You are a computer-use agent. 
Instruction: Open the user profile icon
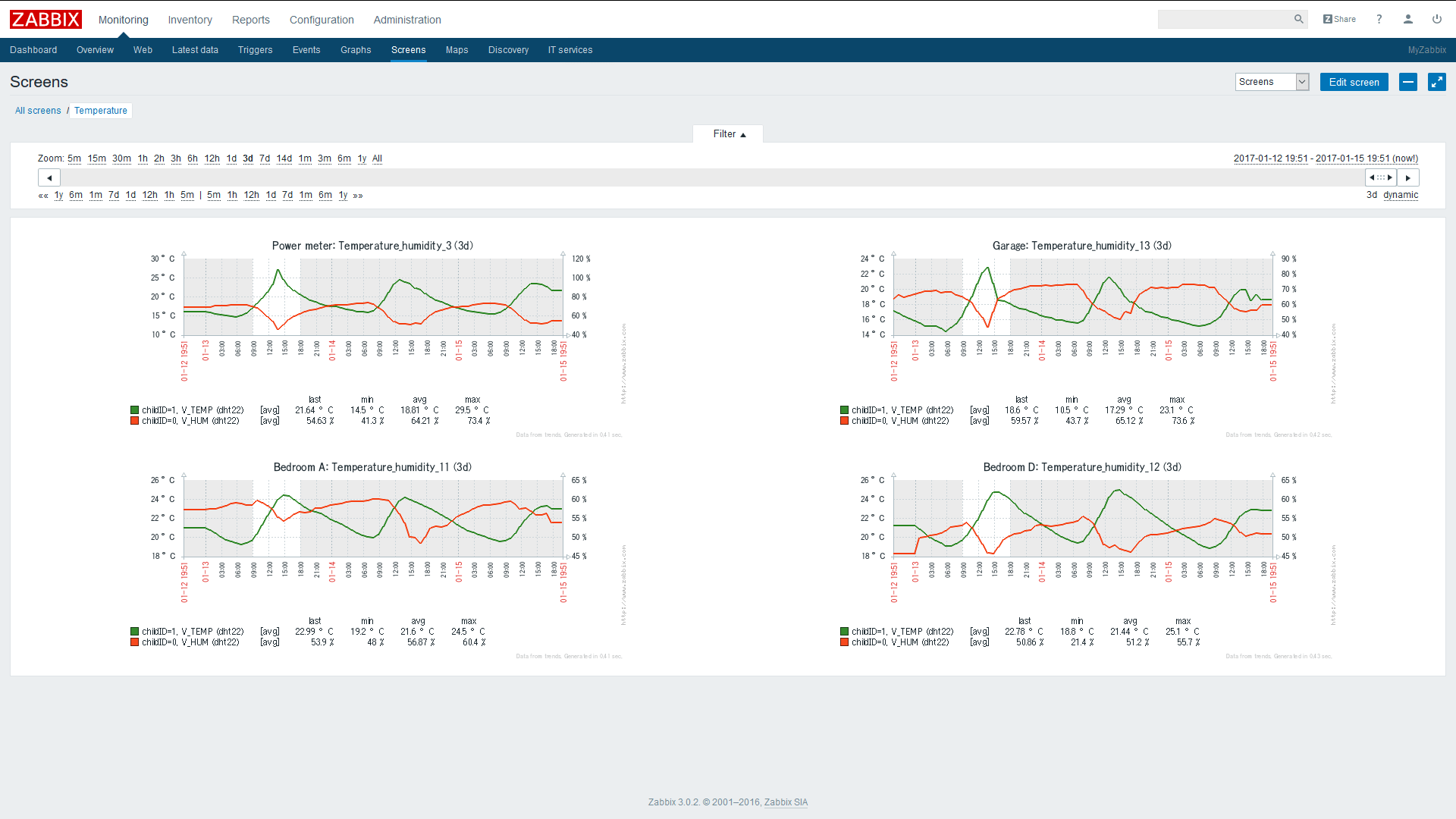pyautogui.click(x=1408, y=19)
